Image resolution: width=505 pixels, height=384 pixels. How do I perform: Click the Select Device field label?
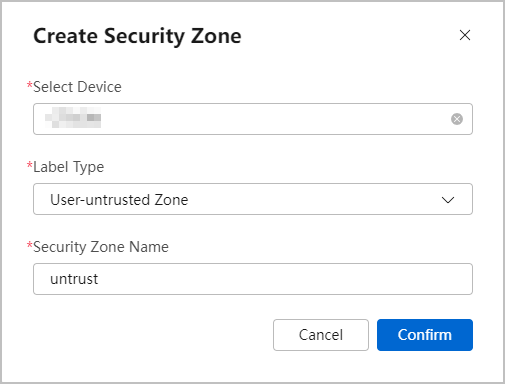77,87
